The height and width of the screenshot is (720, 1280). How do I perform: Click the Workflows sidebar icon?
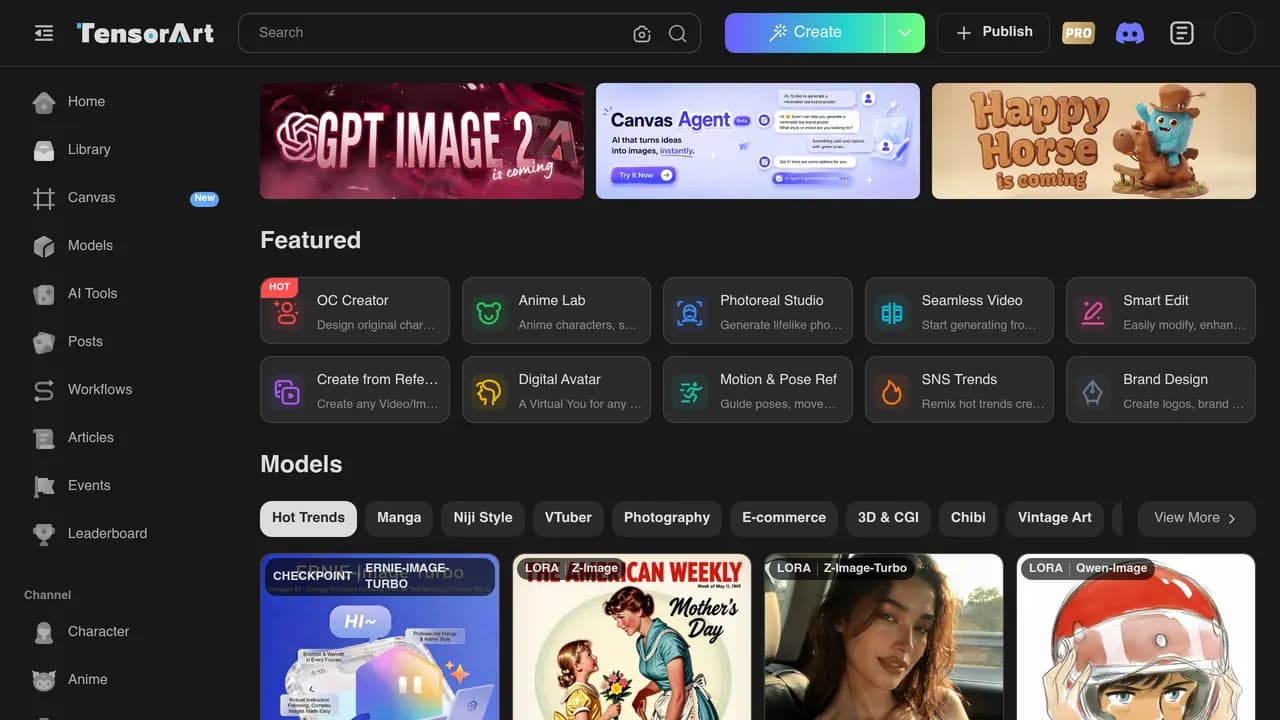pyautogui.click(x=44, y=390)
